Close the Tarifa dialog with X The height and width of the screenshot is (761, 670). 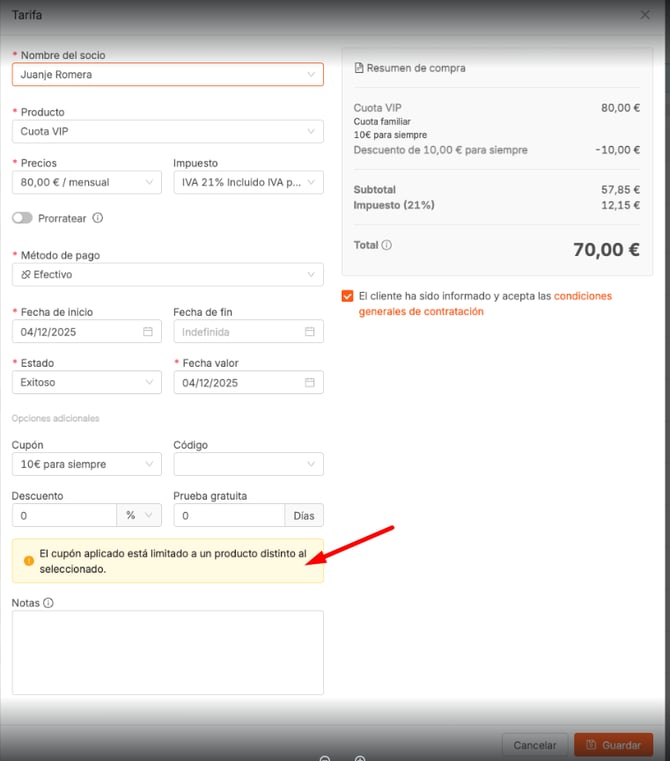[645, 15]
